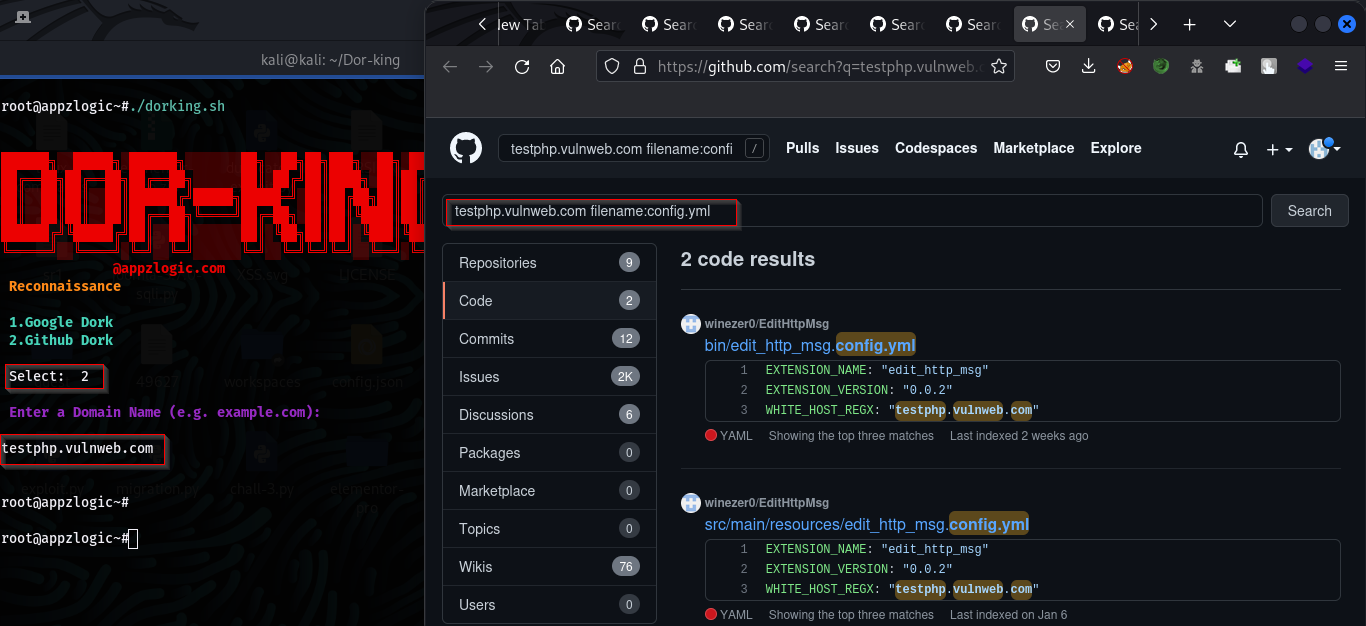Open Explore in GitHub header
Viewport: 1366px width, 626px height.
(x=1116, y=148)
